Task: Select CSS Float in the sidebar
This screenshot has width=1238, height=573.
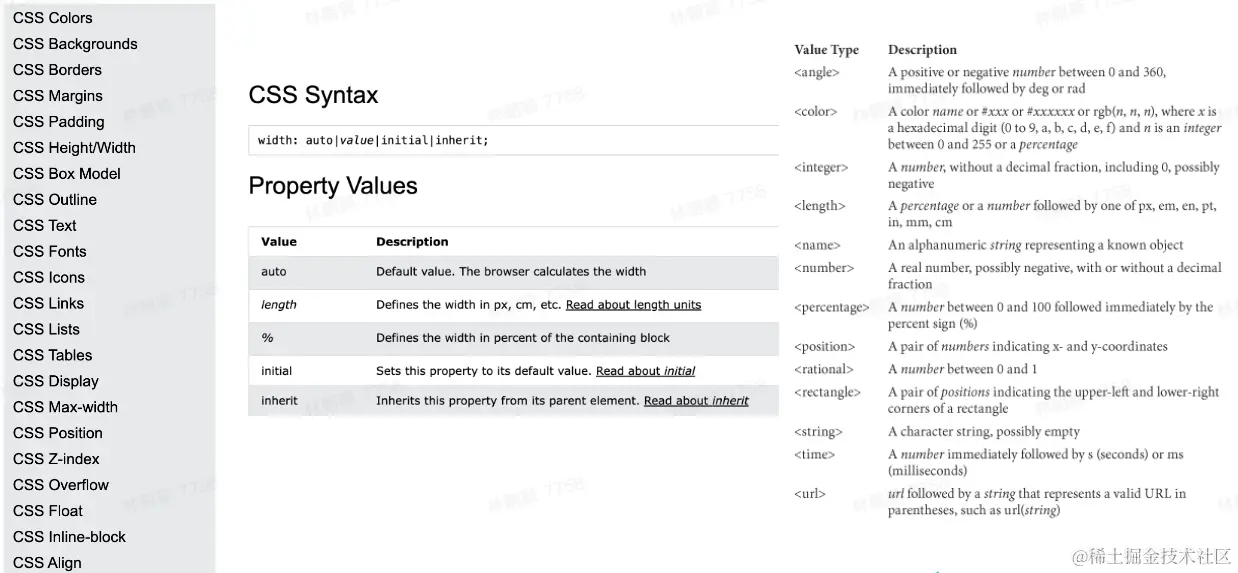Action: click(48, 512)
